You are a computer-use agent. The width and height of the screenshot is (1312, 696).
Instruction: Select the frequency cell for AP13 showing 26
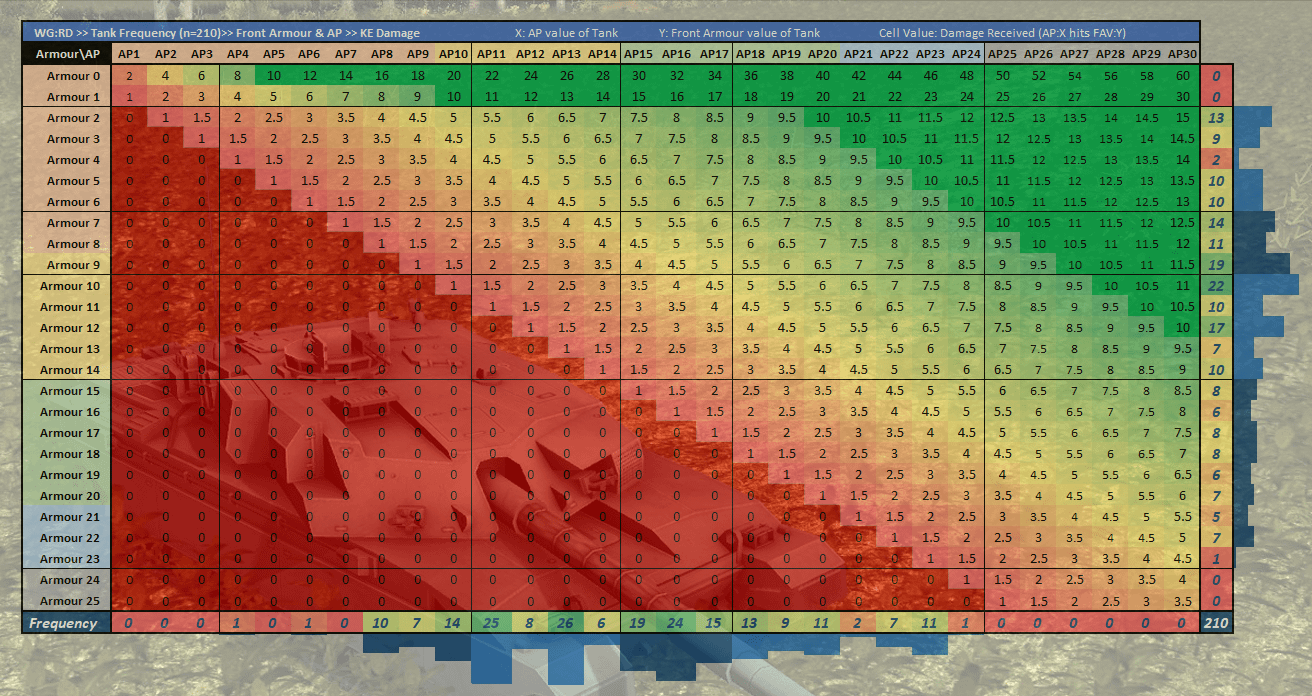(x=566, y=623)
